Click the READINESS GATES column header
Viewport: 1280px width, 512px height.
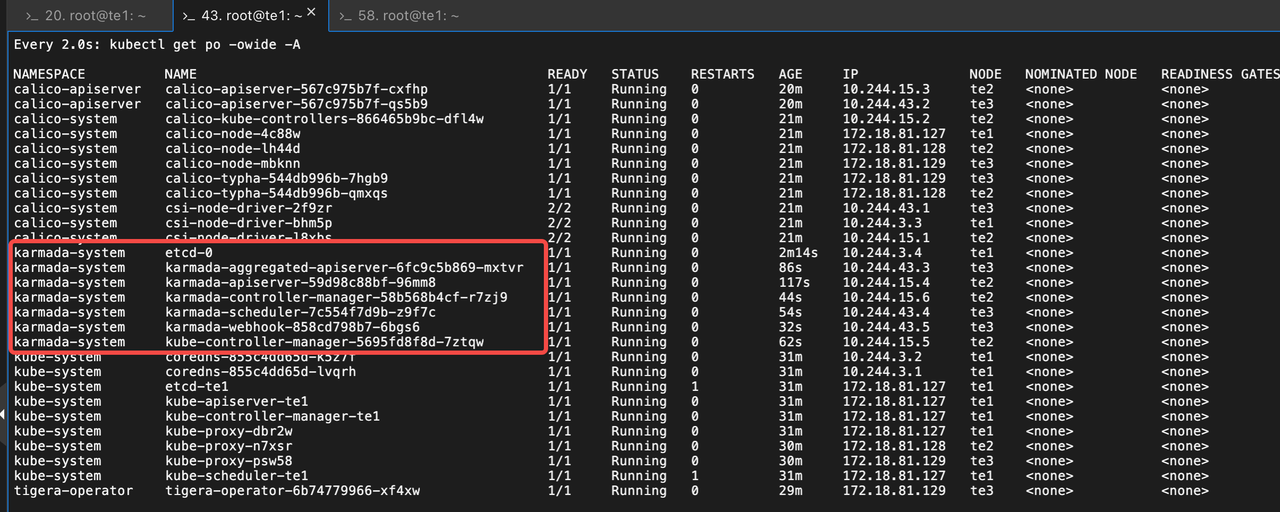point(1220,75)
